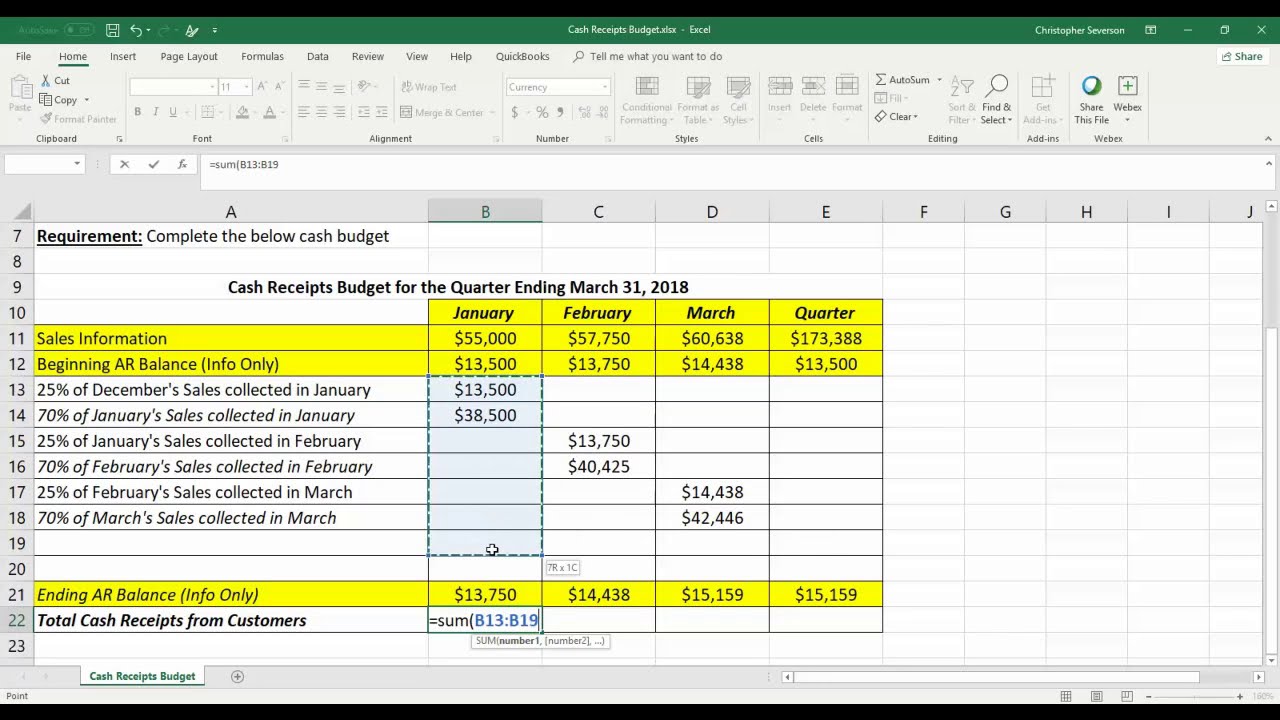The width and height of the screenshot is (1280, 720).
Task: Click the Accounting dollar format icon
Action: pyautogui.click(x=515, y=112)
